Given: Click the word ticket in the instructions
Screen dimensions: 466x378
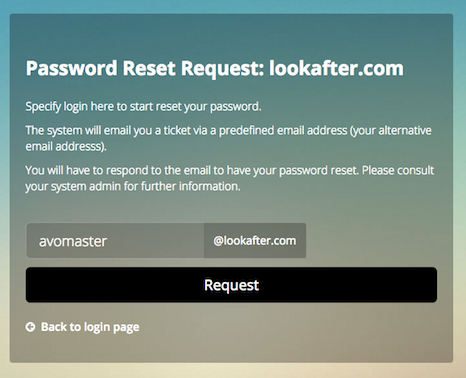Looking at the screenshot, I should 177,130.
